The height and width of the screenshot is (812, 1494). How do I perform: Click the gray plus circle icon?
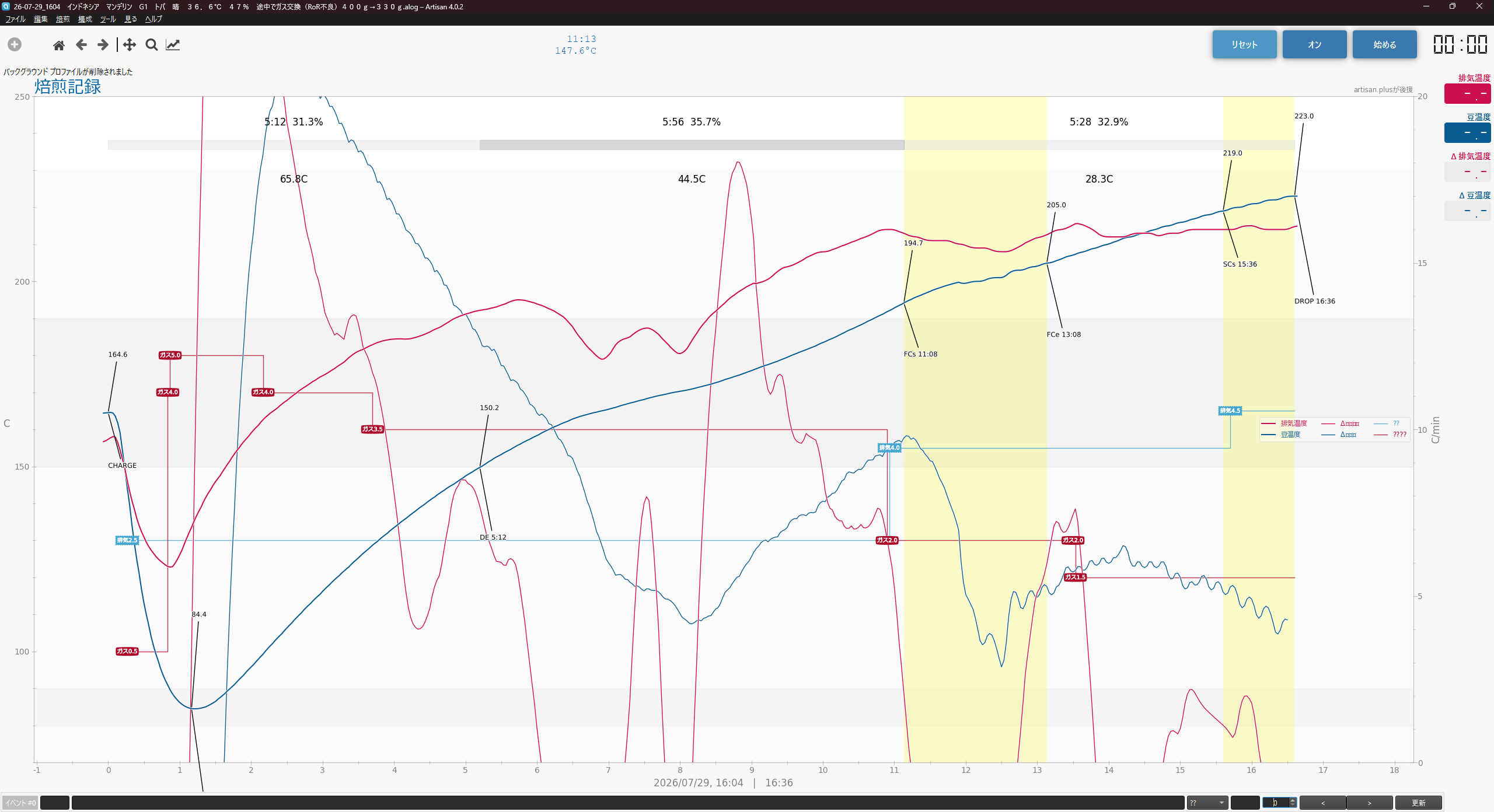[x=15, y=44]
